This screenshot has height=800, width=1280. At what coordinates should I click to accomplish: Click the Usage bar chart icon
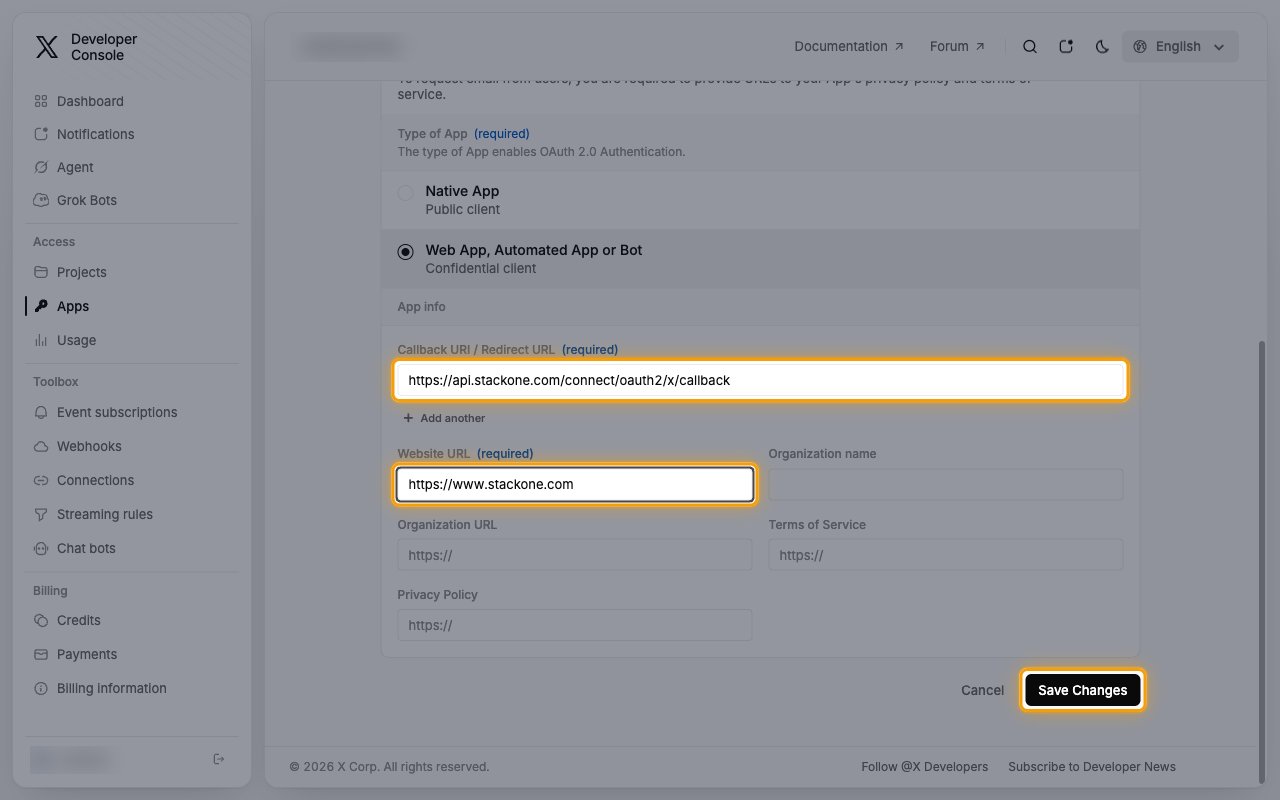click(x=41, y=340)
